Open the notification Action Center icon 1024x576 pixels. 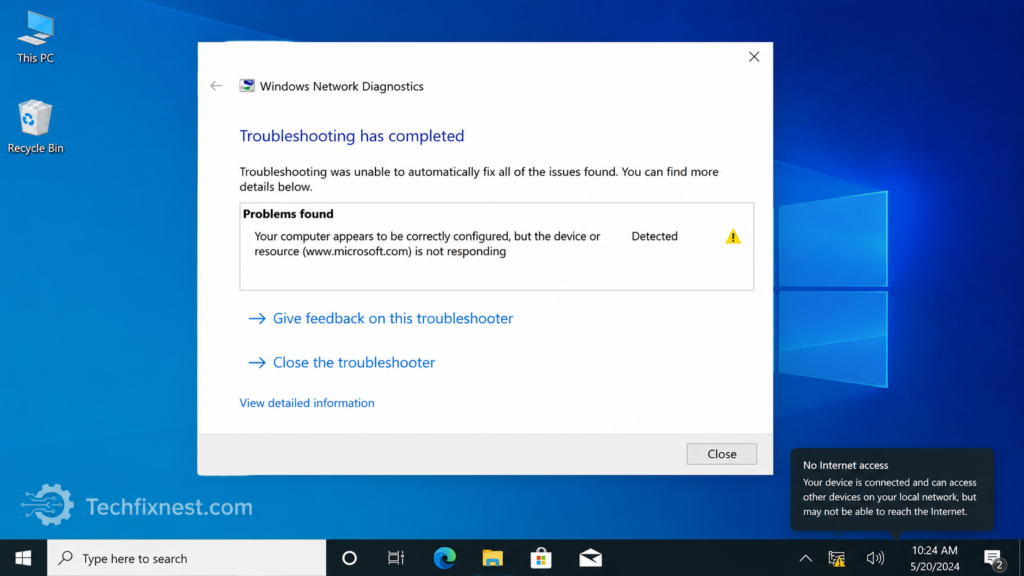point(994,558)
